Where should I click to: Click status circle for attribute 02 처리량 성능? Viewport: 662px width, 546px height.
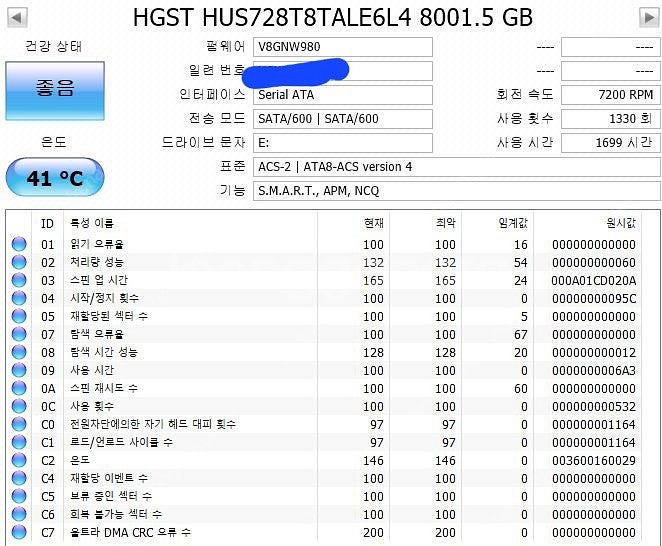click(x=19, y=262)
